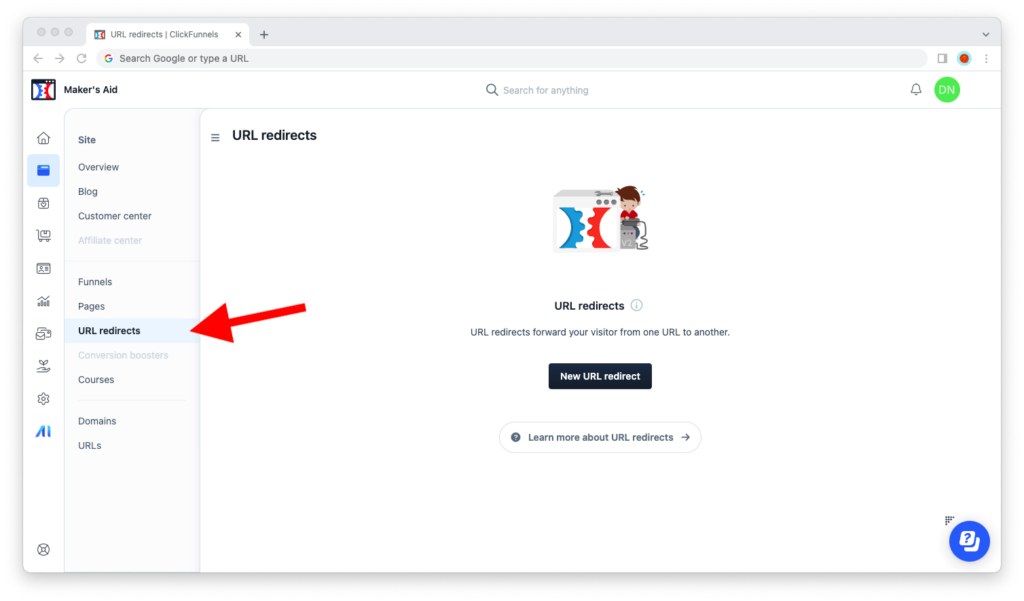The height and width of the screenshot is (601, 1024).
Task: Open the Contacts card icon
Action: [43, 268]
